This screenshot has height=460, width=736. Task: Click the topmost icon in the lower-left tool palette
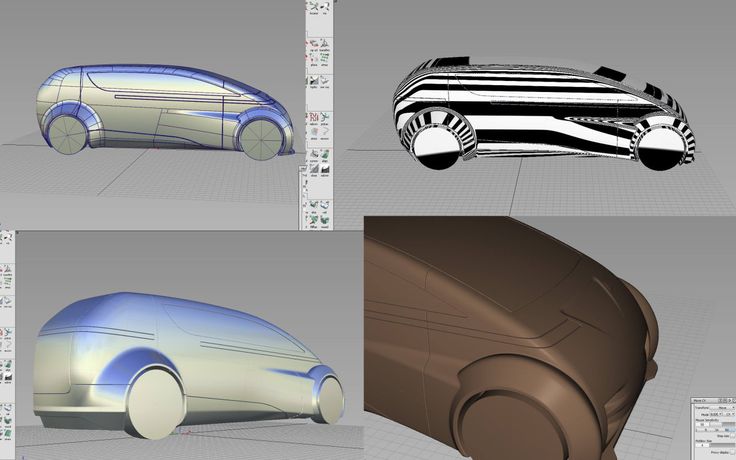click(5, 240)
